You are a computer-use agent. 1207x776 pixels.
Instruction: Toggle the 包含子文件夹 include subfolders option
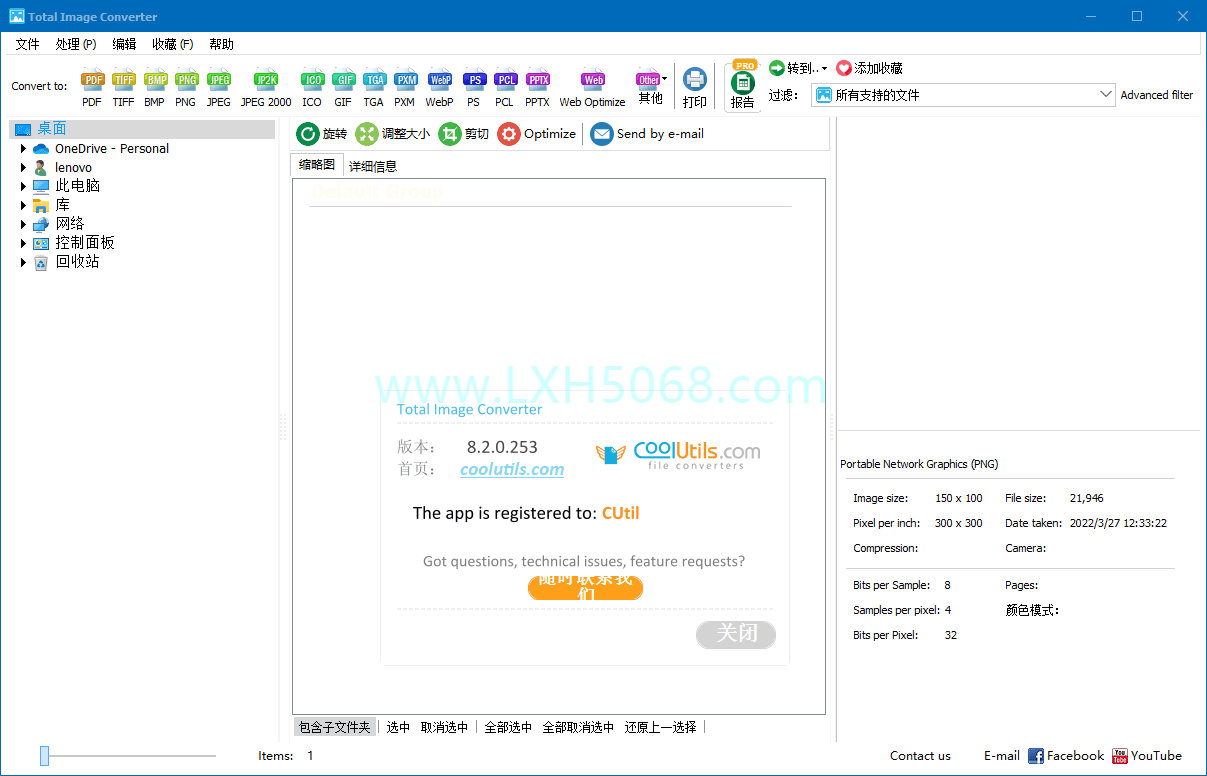point(335,727)
